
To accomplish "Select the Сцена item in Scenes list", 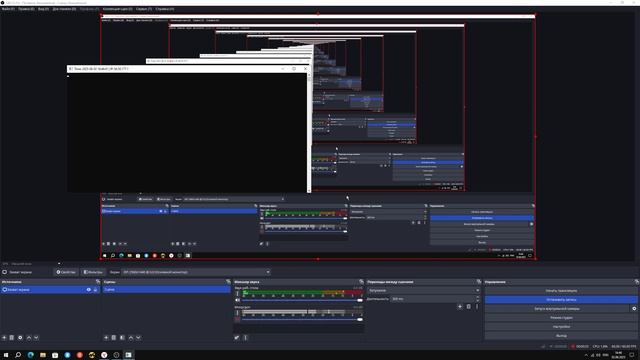I will coord(167,289).
